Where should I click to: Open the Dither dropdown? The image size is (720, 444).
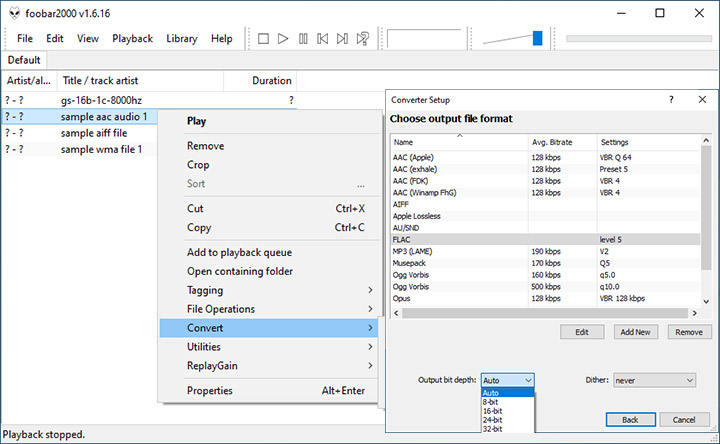click(x=654, y=380)
